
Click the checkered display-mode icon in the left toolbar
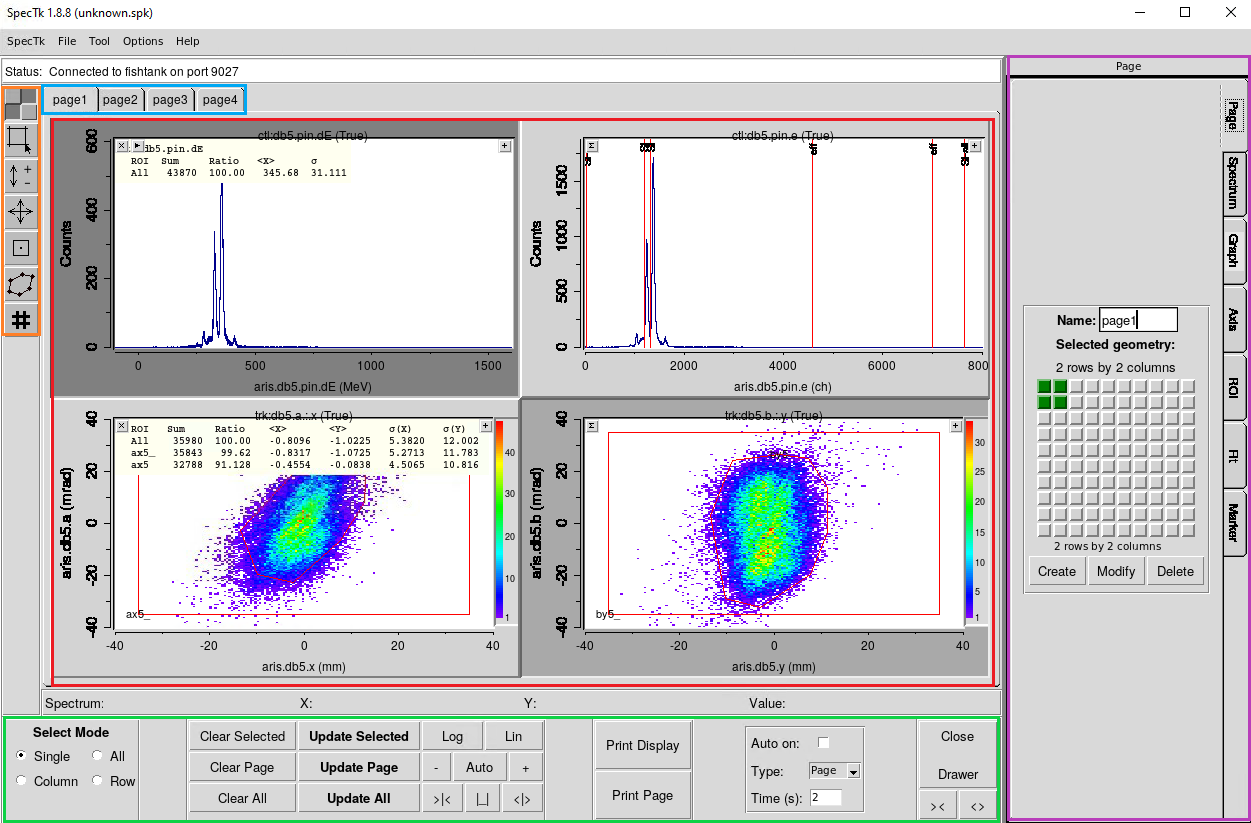pyautogui.click(x=21, y=104)
